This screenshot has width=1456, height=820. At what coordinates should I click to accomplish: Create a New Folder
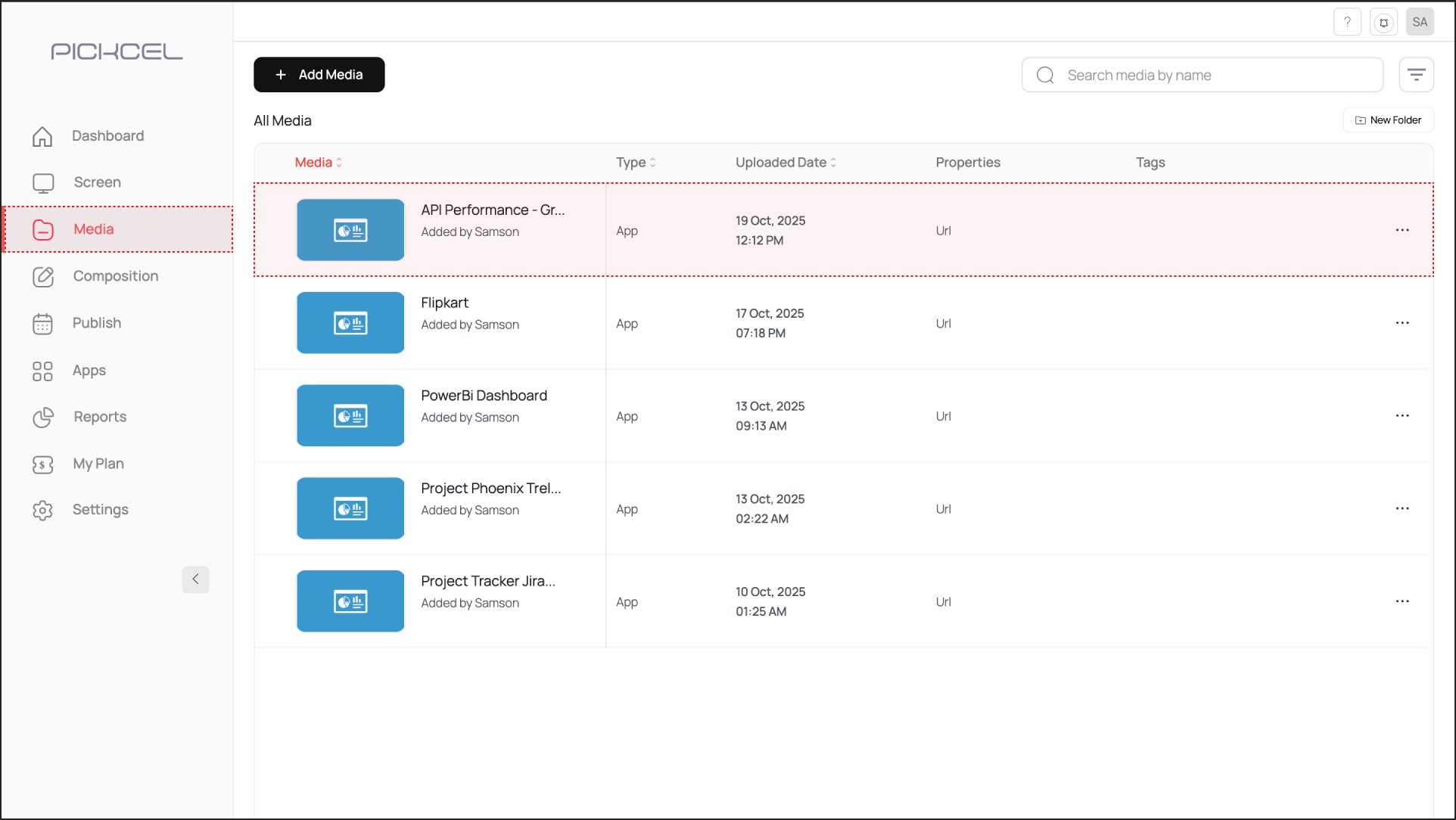[x=1388, y=120]
